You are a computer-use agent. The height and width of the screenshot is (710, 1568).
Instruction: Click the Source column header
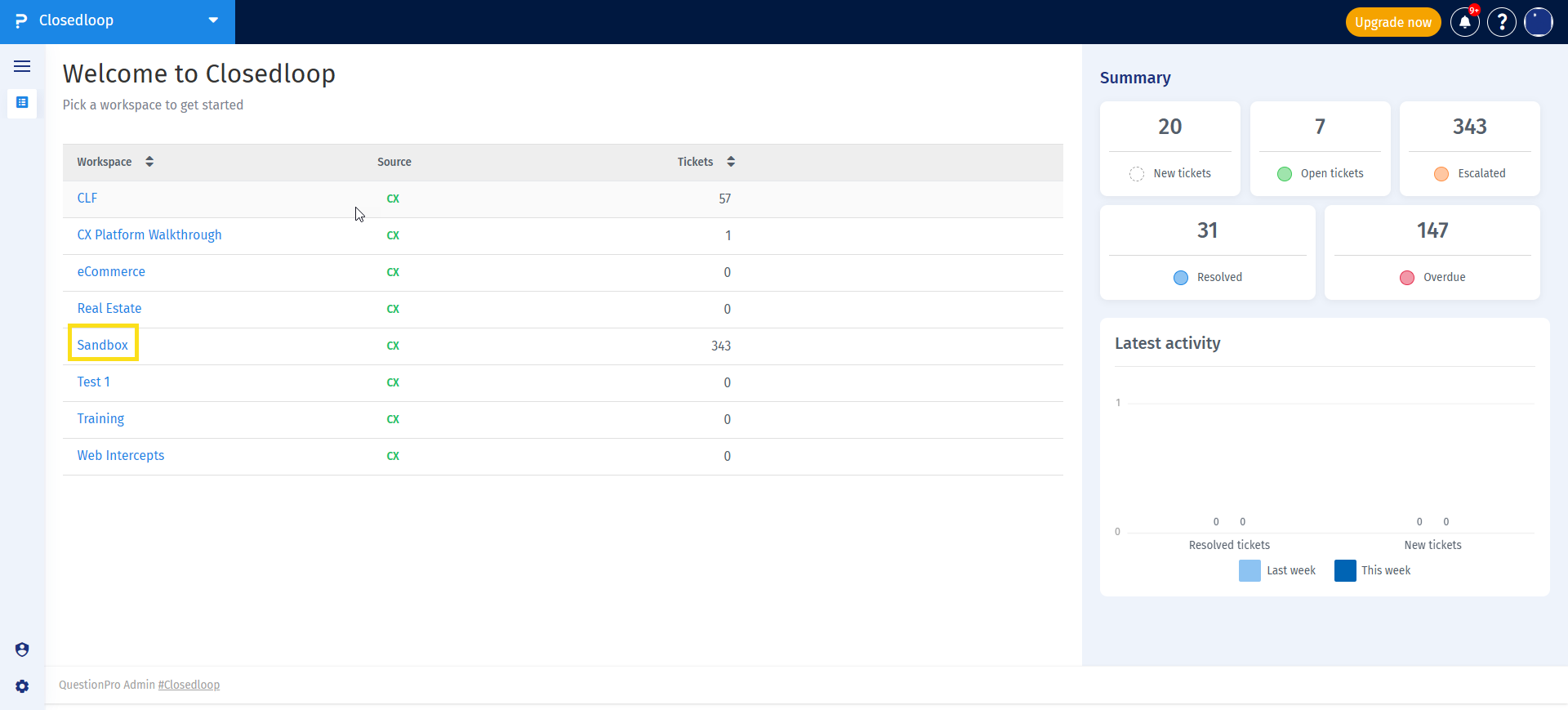[x=394, y=162]
